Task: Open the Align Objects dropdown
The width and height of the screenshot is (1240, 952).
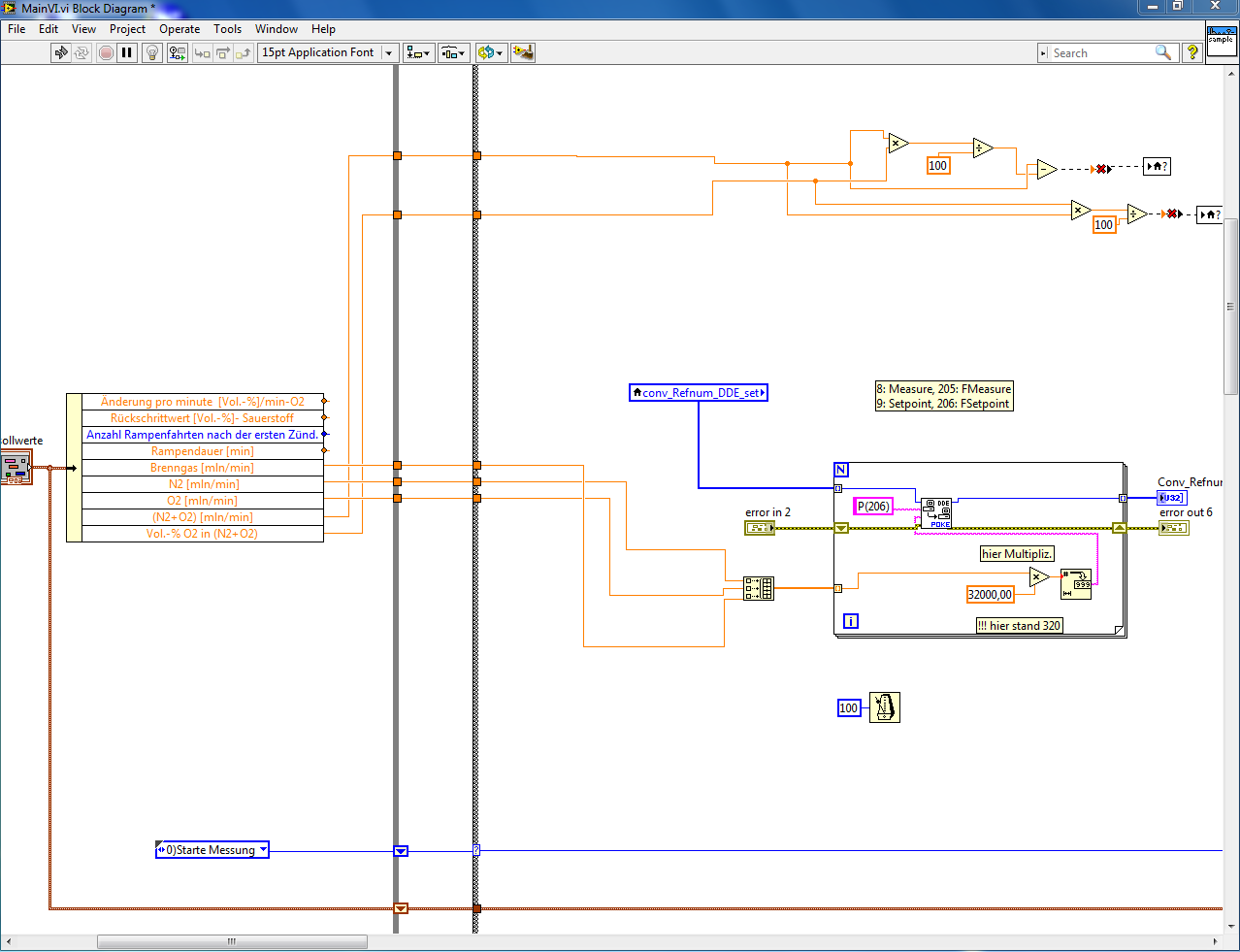Action: 418,52
